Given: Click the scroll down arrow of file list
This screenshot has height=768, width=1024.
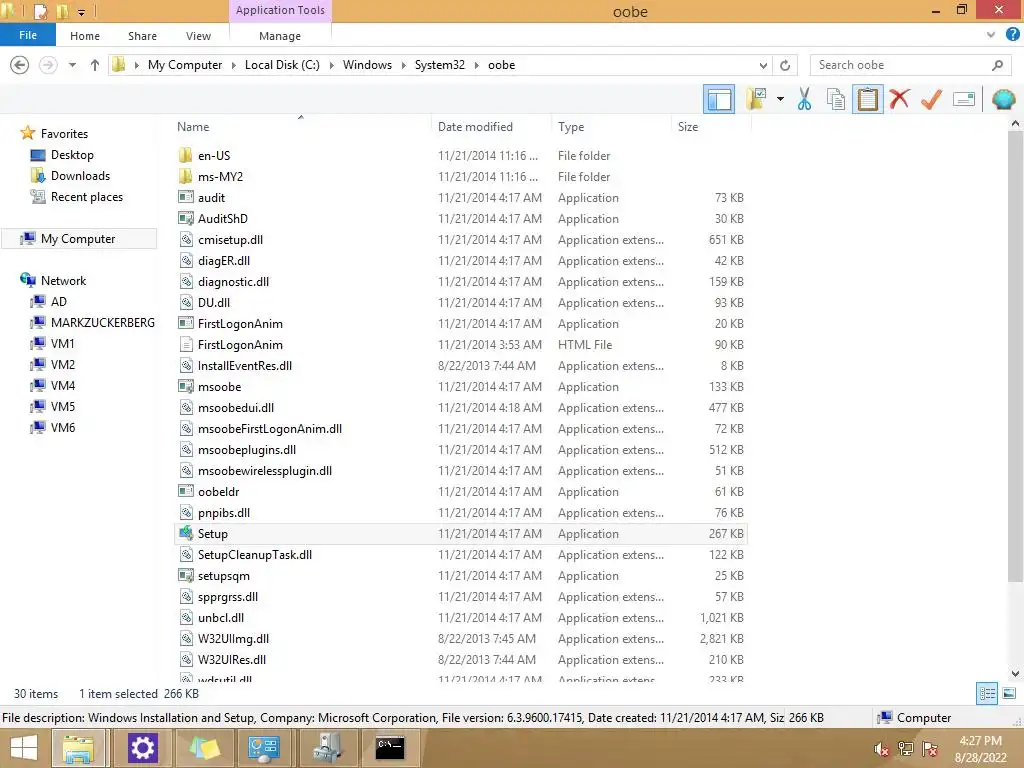Looking at the screenshot, I should (1015, 673).
